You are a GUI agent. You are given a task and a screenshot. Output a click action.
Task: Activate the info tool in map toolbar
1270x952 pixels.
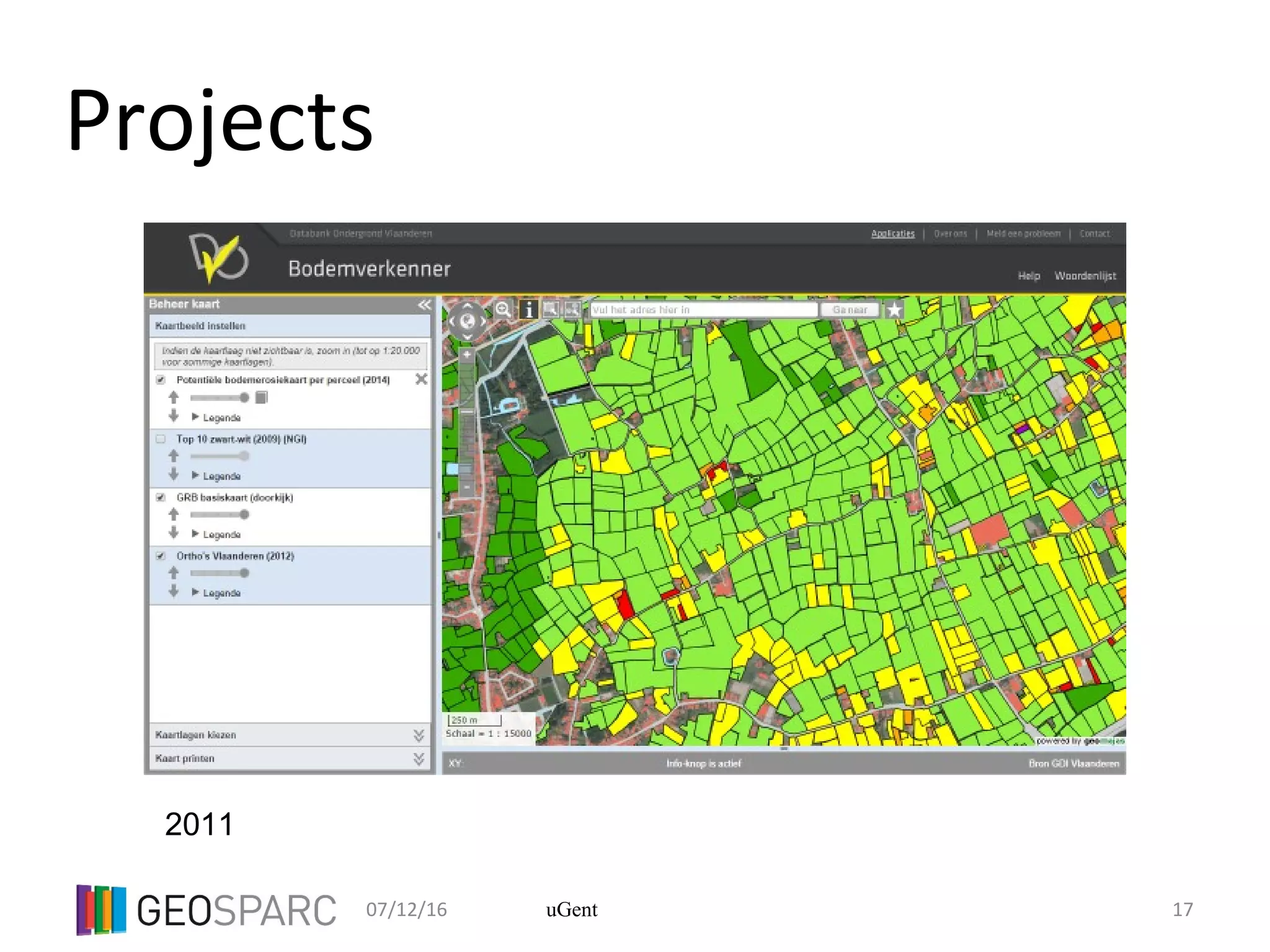click(528, 309)
